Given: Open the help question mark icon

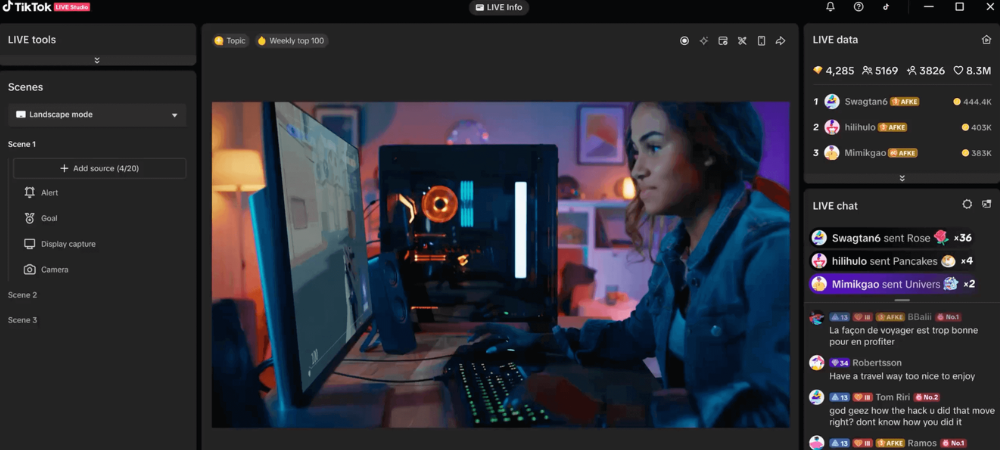Looking at the screenshot, I should [858, 7].
